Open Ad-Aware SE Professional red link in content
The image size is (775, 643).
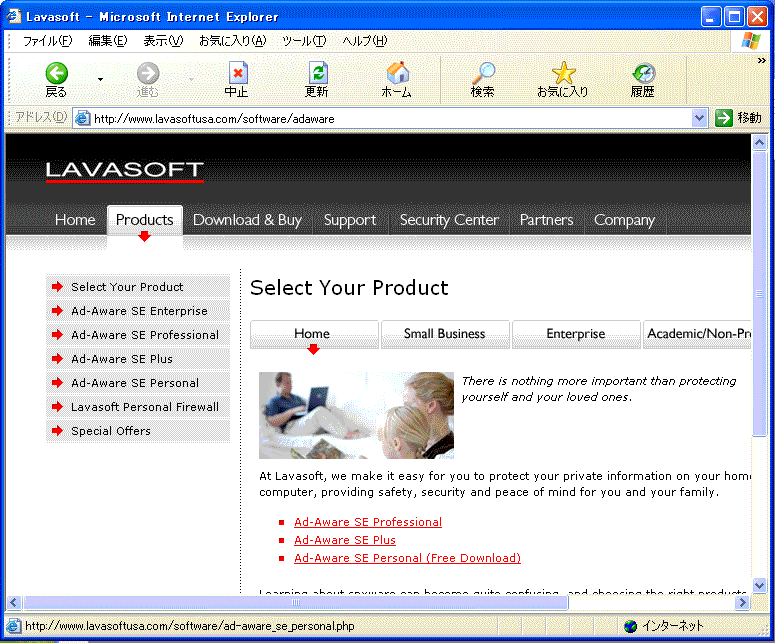[368, 522]
